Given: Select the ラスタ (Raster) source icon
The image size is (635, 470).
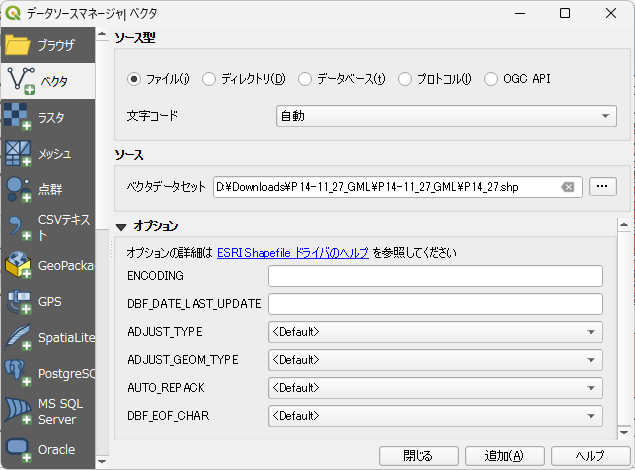Looking at the screenshot, I should (18, 117).
